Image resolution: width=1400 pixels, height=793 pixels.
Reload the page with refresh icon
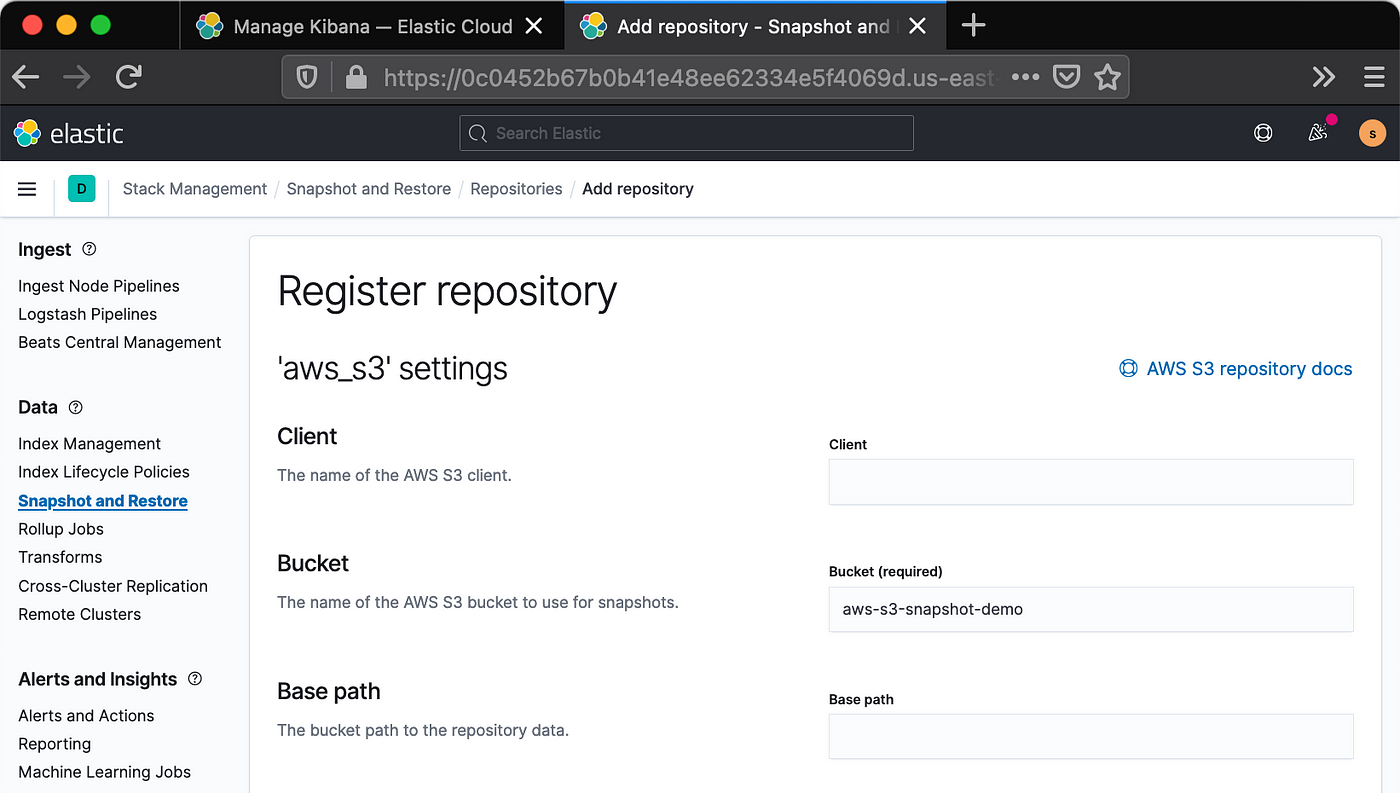coord(128,77)
